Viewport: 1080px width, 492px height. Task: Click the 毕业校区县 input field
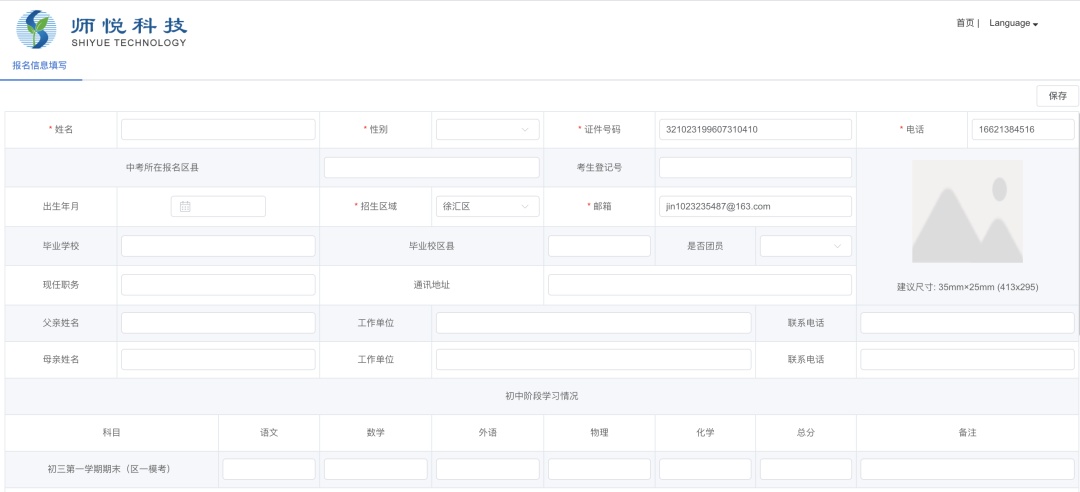[599, 246]
